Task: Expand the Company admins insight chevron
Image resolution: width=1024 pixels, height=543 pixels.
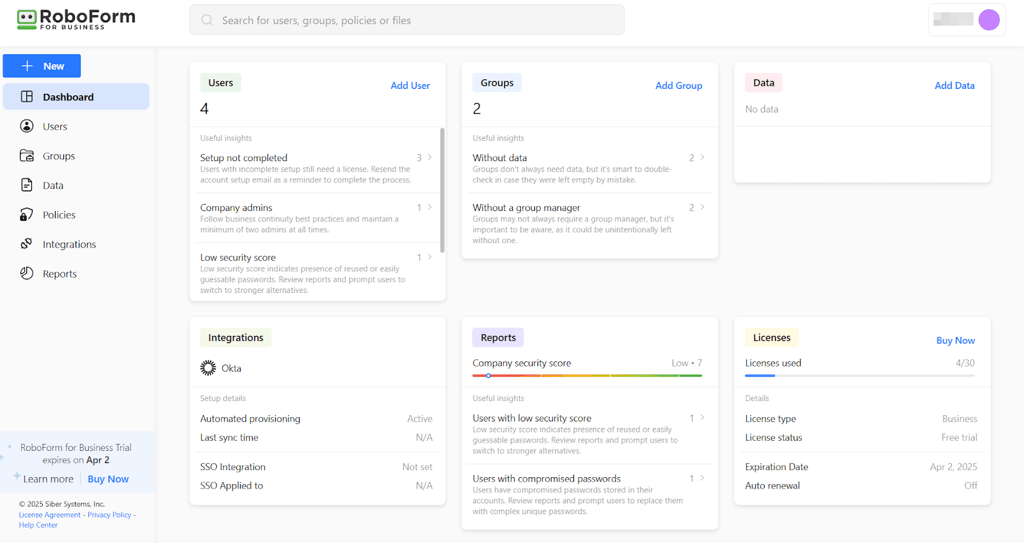Action: click(x=430, y=207)
